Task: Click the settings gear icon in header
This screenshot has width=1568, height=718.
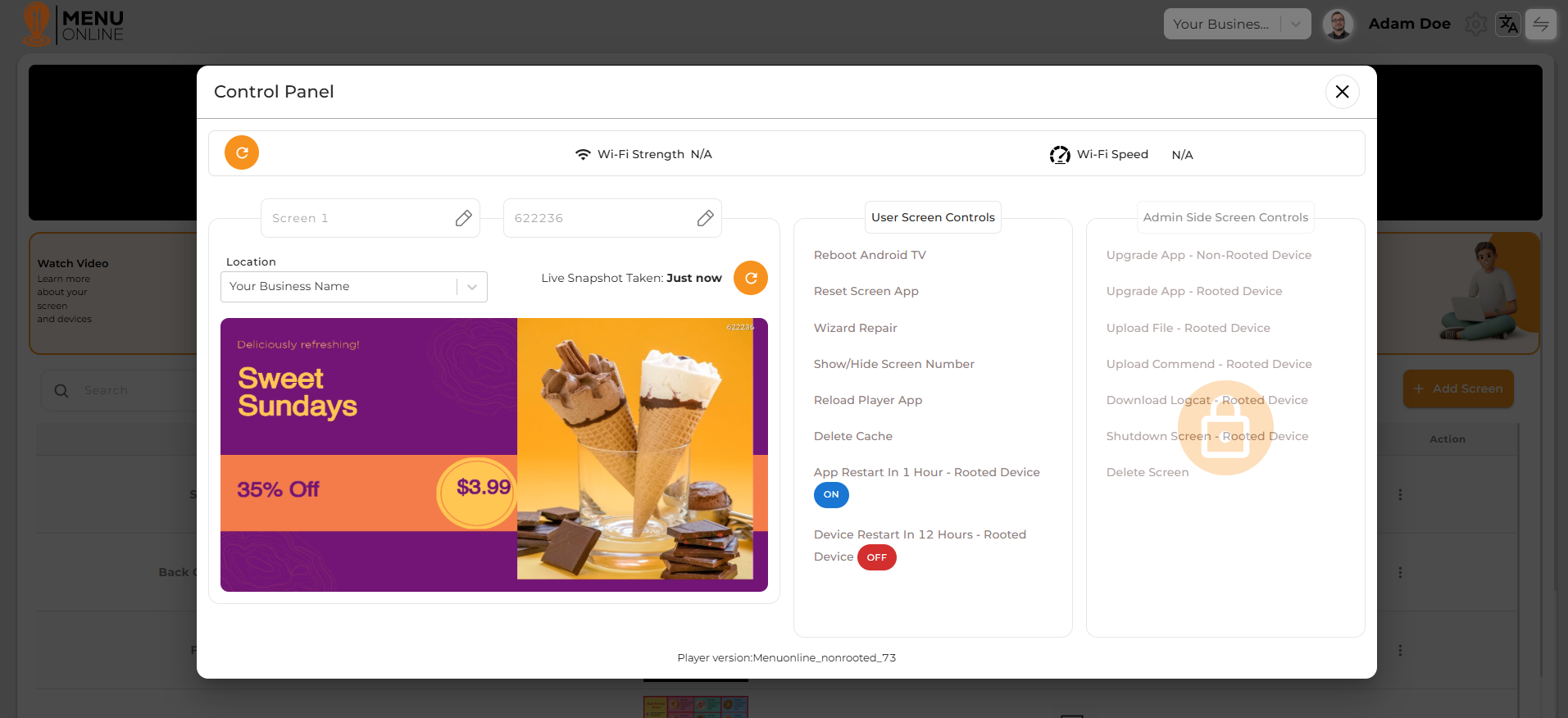Action: point(1475,25)
